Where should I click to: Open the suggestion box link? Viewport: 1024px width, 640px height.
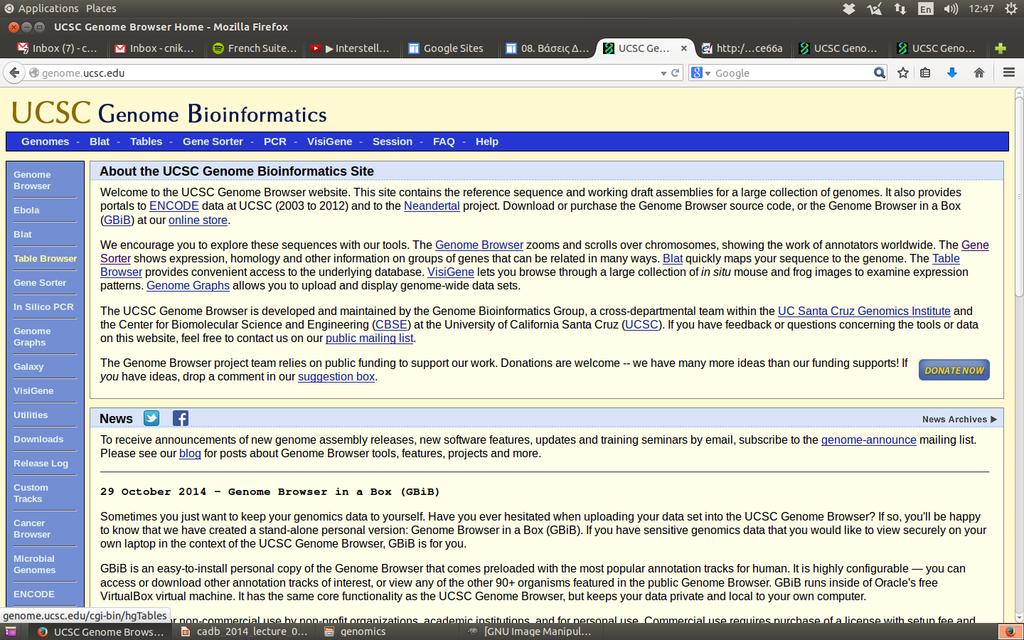coord(336,377)
